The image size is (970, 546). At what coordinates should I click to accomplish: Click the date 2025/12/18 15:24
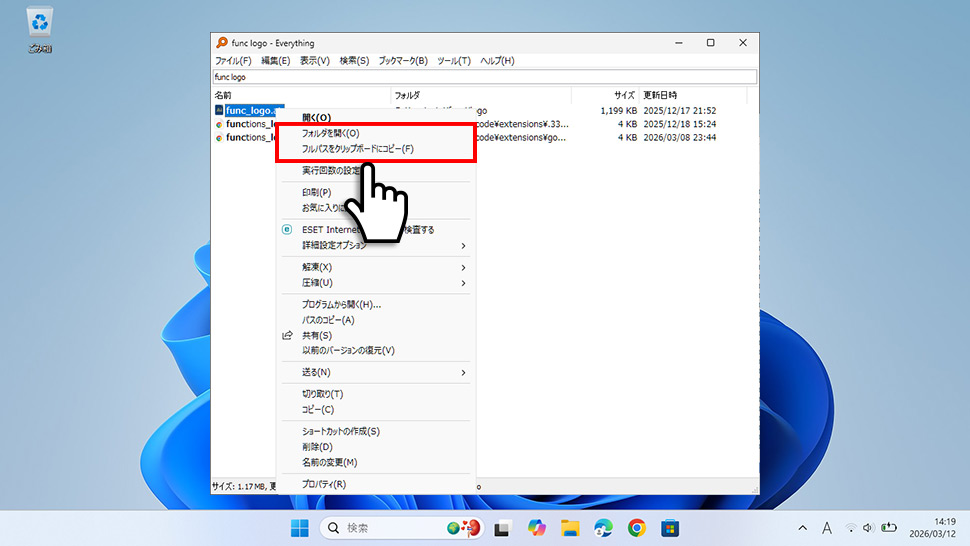click(679, 124)
